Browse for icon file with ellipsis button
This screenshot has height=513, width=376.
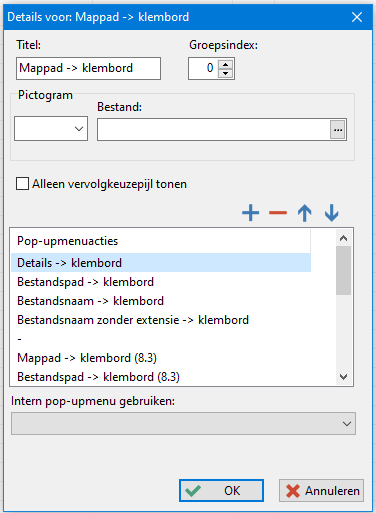[338, 129]
